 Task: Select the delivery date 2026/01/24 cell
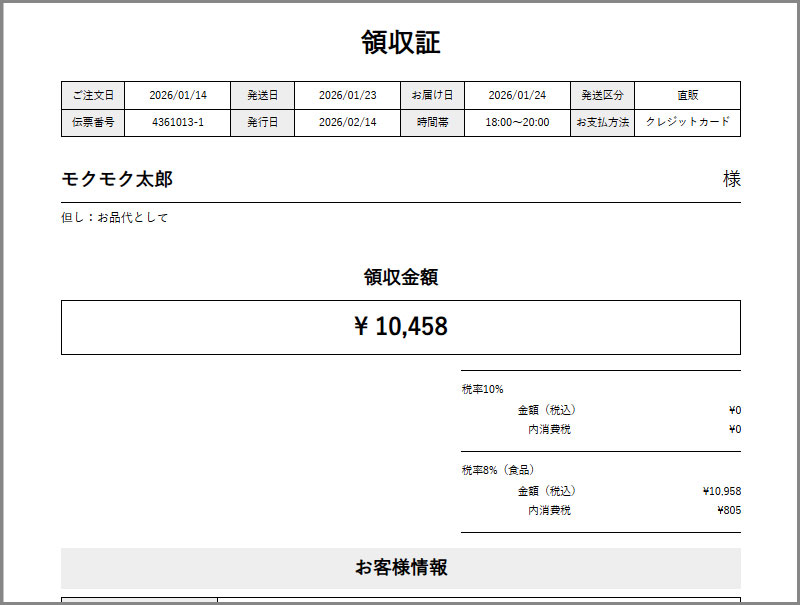pyautogui.click(x=517, y=95)
